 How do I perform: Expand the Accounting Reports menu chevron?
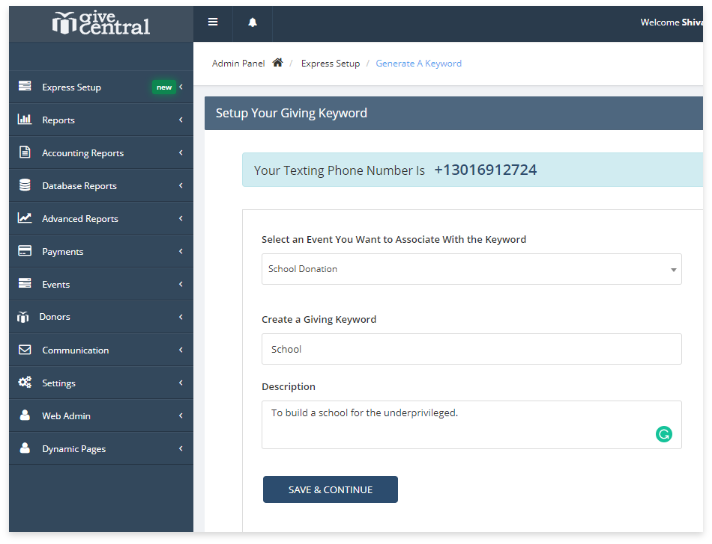click(181, 153)
